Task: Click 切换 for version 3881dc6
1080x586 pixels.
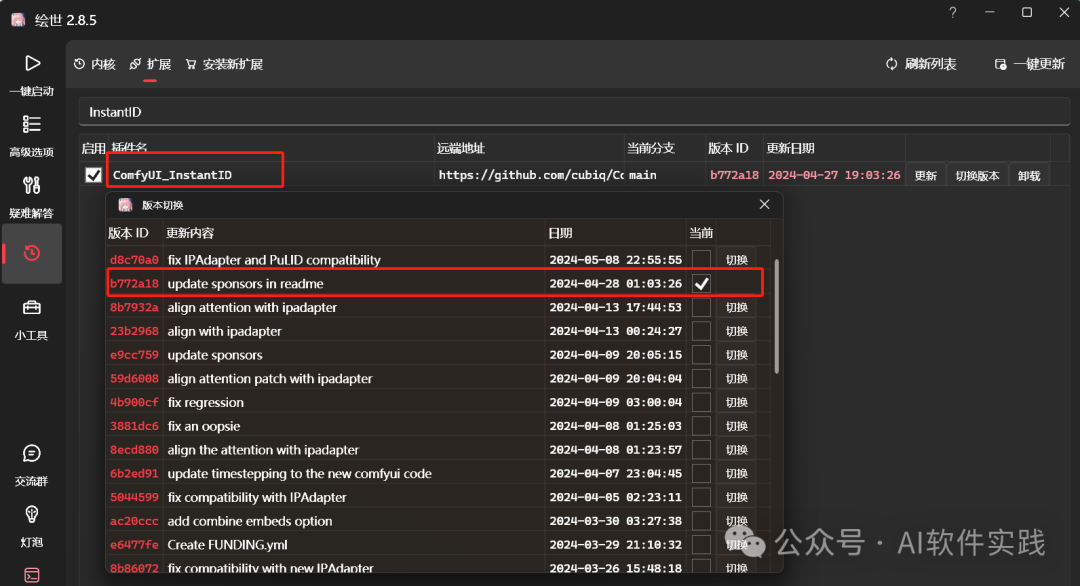Action: pos(736,426)
